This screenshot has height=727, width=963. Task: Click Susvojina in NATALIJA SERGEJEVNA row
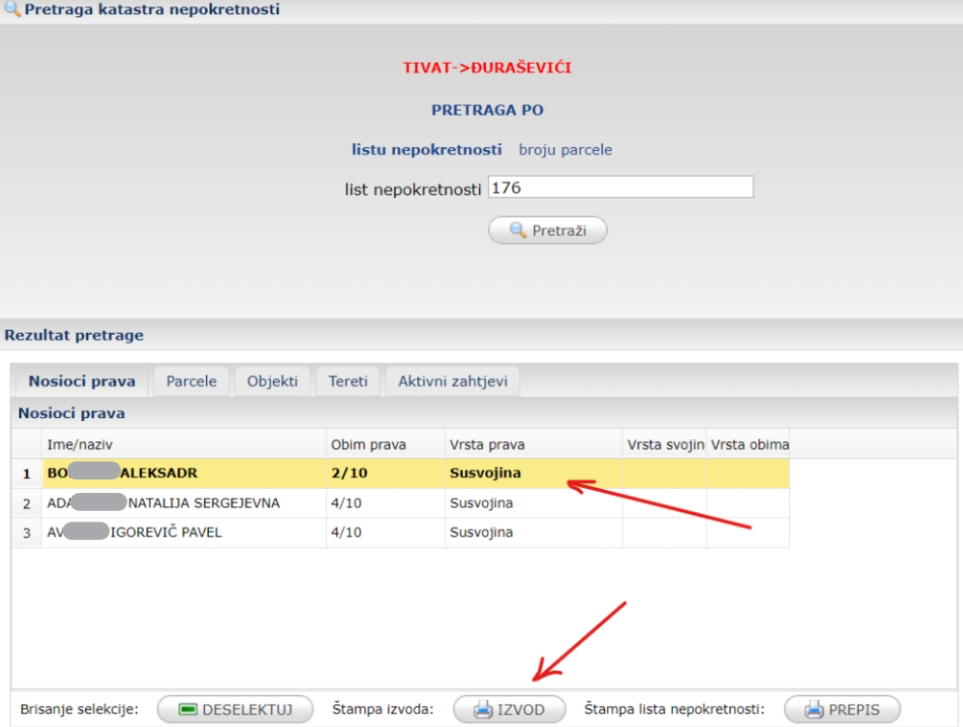coord(534,503)
